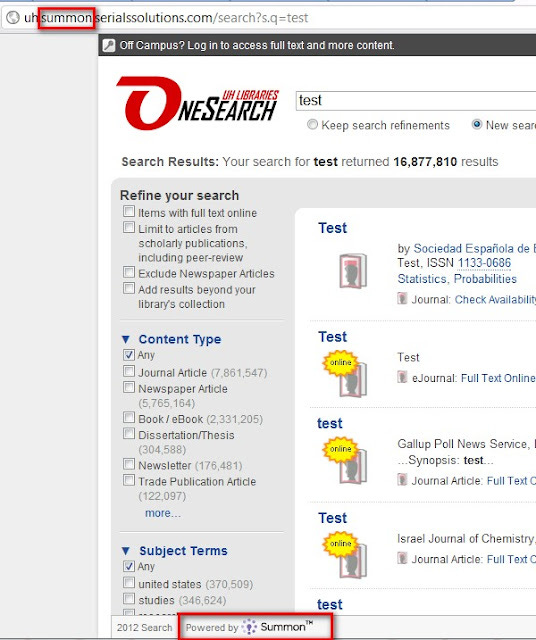
Task: Tick Exclude Newspaper Articles
Action: (129, 272)
